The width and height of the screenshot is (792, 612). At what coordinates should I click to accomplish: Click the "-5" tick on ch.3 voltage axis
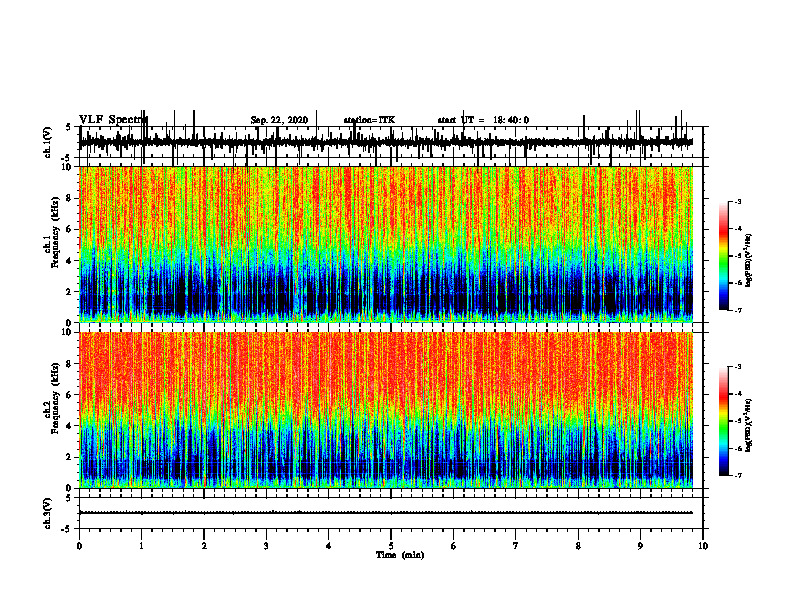coord(67,529)
